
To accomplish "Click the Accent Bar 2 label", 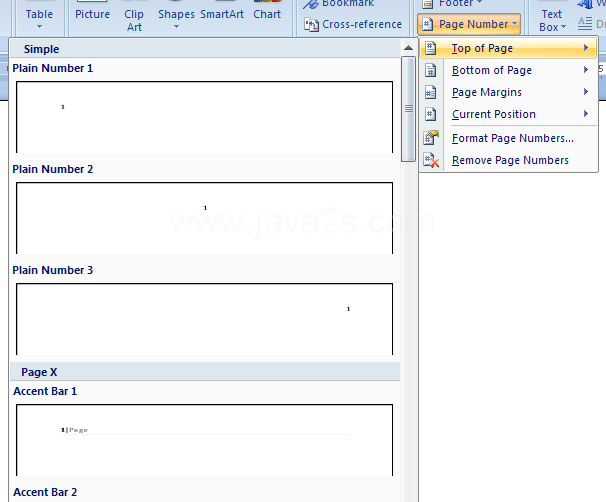I will (x=45, y=492).
